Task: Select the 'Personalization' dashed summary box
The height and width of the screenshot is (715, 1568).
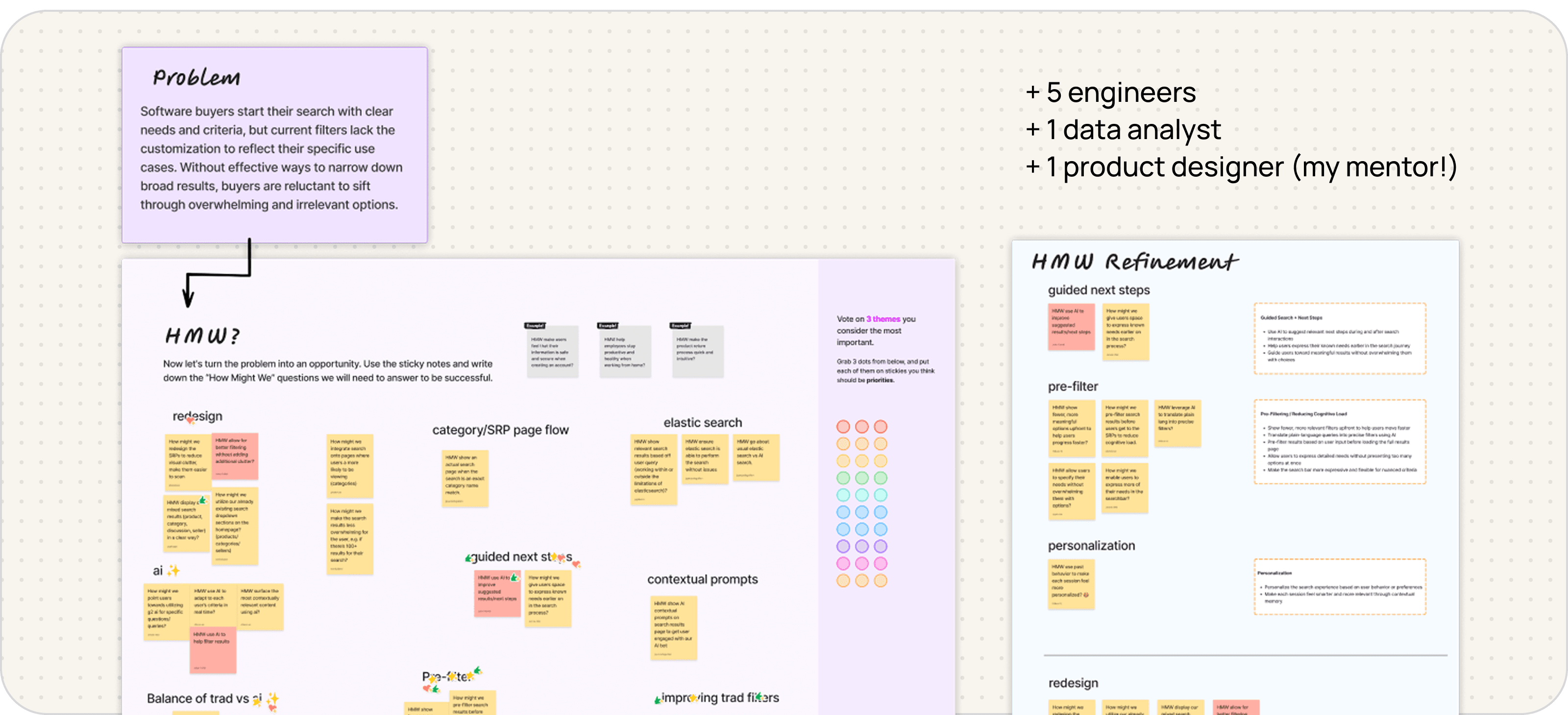Action: click(x=1339, y=587)
